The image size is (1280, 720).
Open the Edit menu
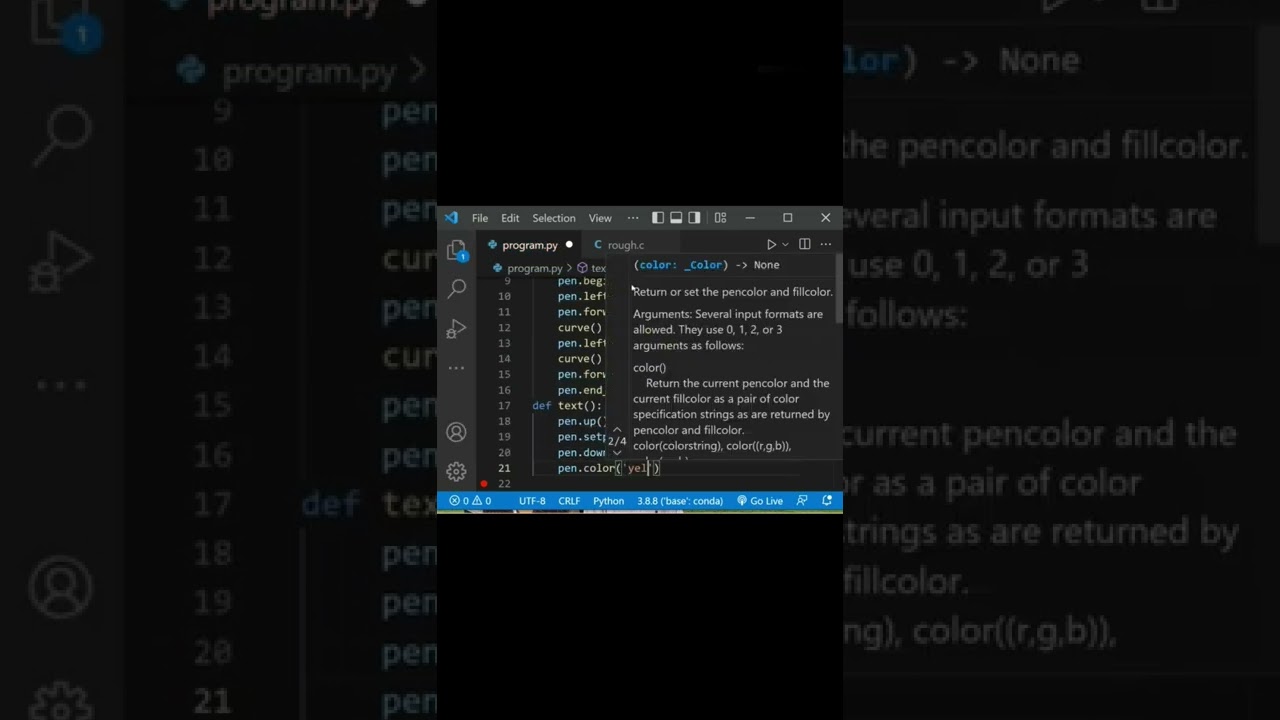[x=510, y=218]
